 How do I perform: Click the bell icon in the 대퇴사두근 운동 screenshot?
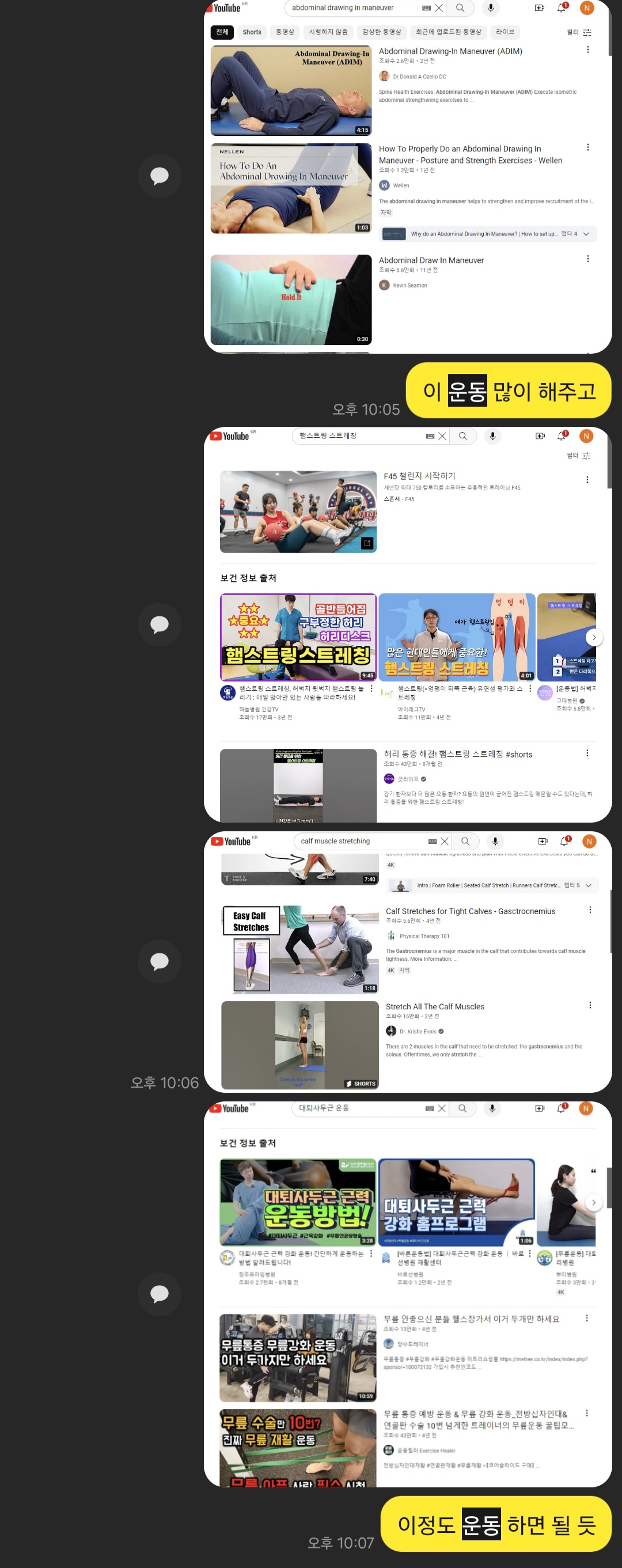562,1108
